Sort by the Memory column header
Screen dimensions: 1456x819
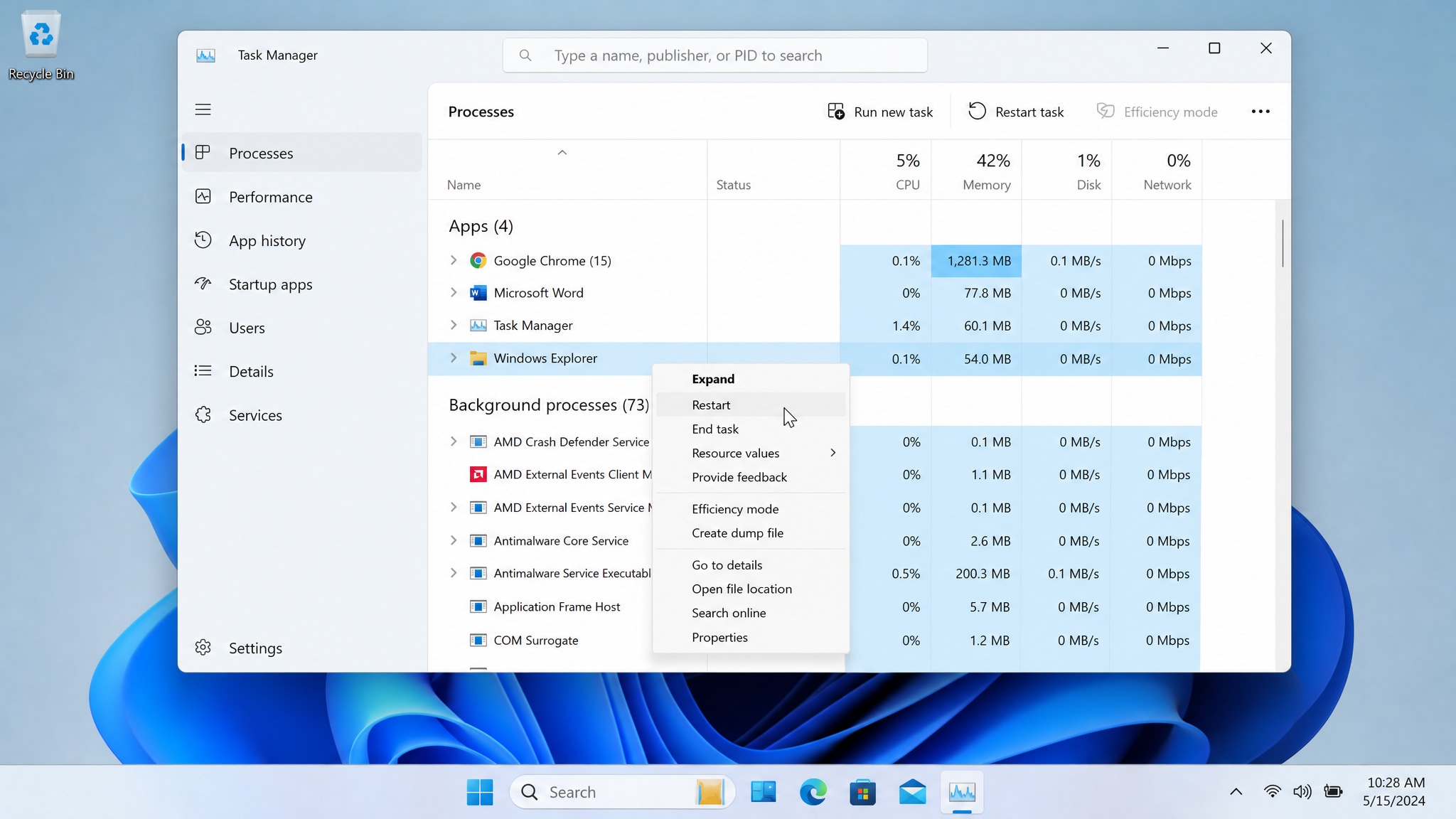point(977,170)
